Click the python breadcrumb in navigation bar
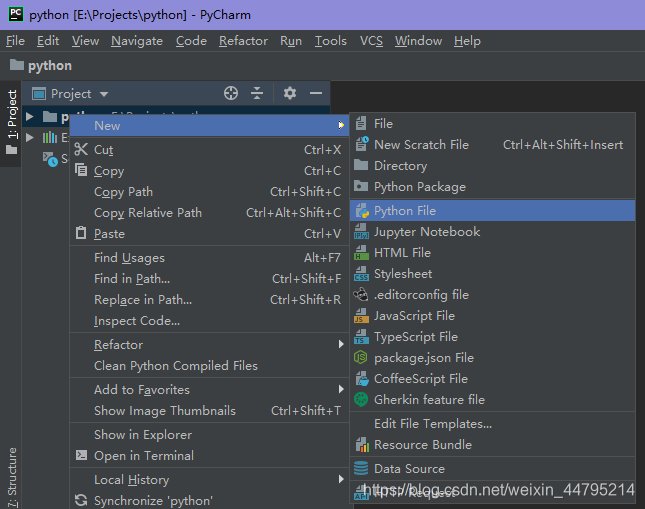Viewport: 645px width, 509px height. click(41, 65)
